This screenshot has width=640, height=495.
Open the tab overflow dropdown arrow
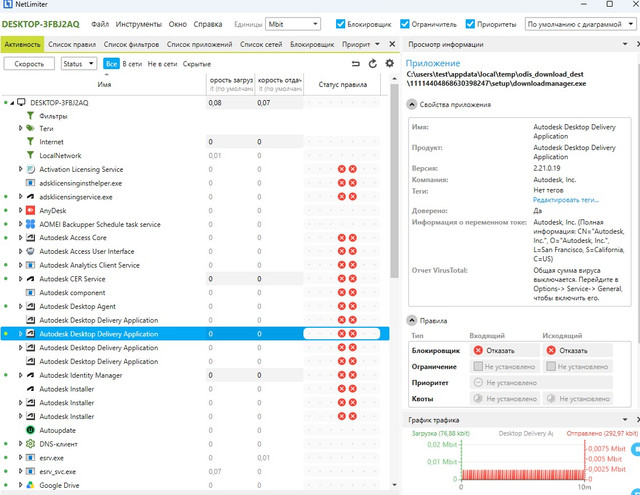(377, 44)
